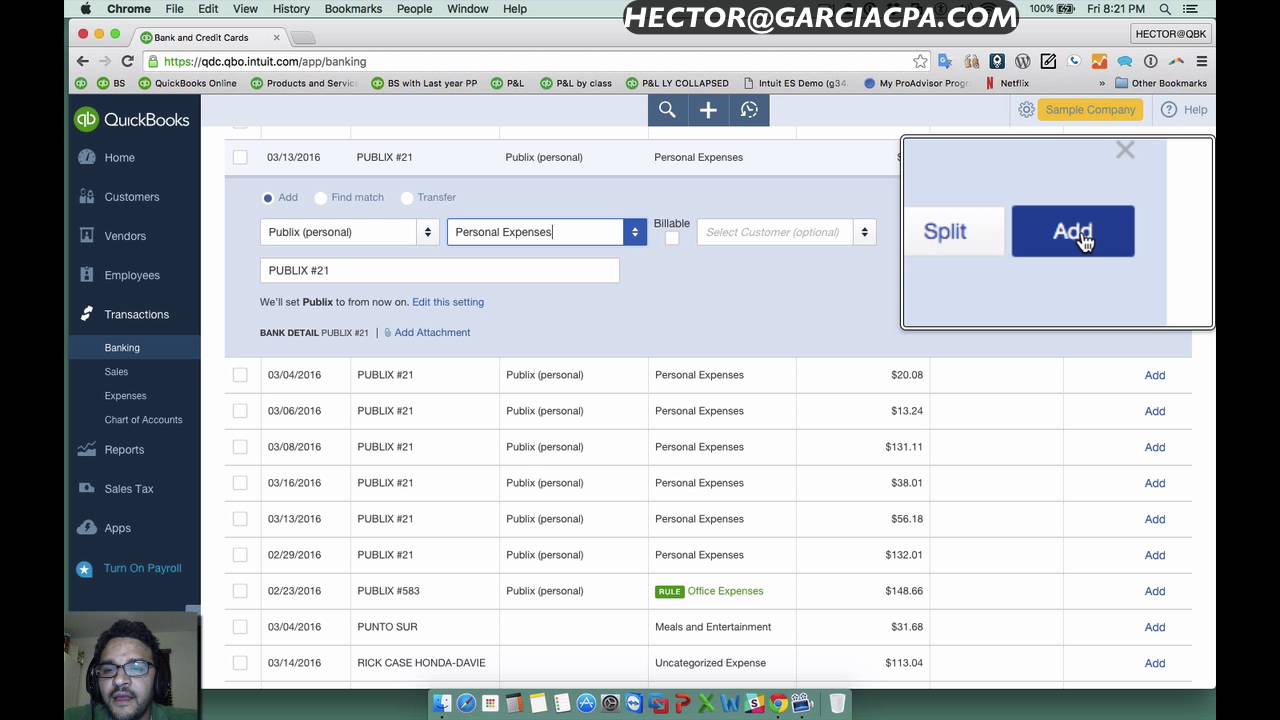Select Banking under Transactions

pyautogui.click(x=122, y=348)
